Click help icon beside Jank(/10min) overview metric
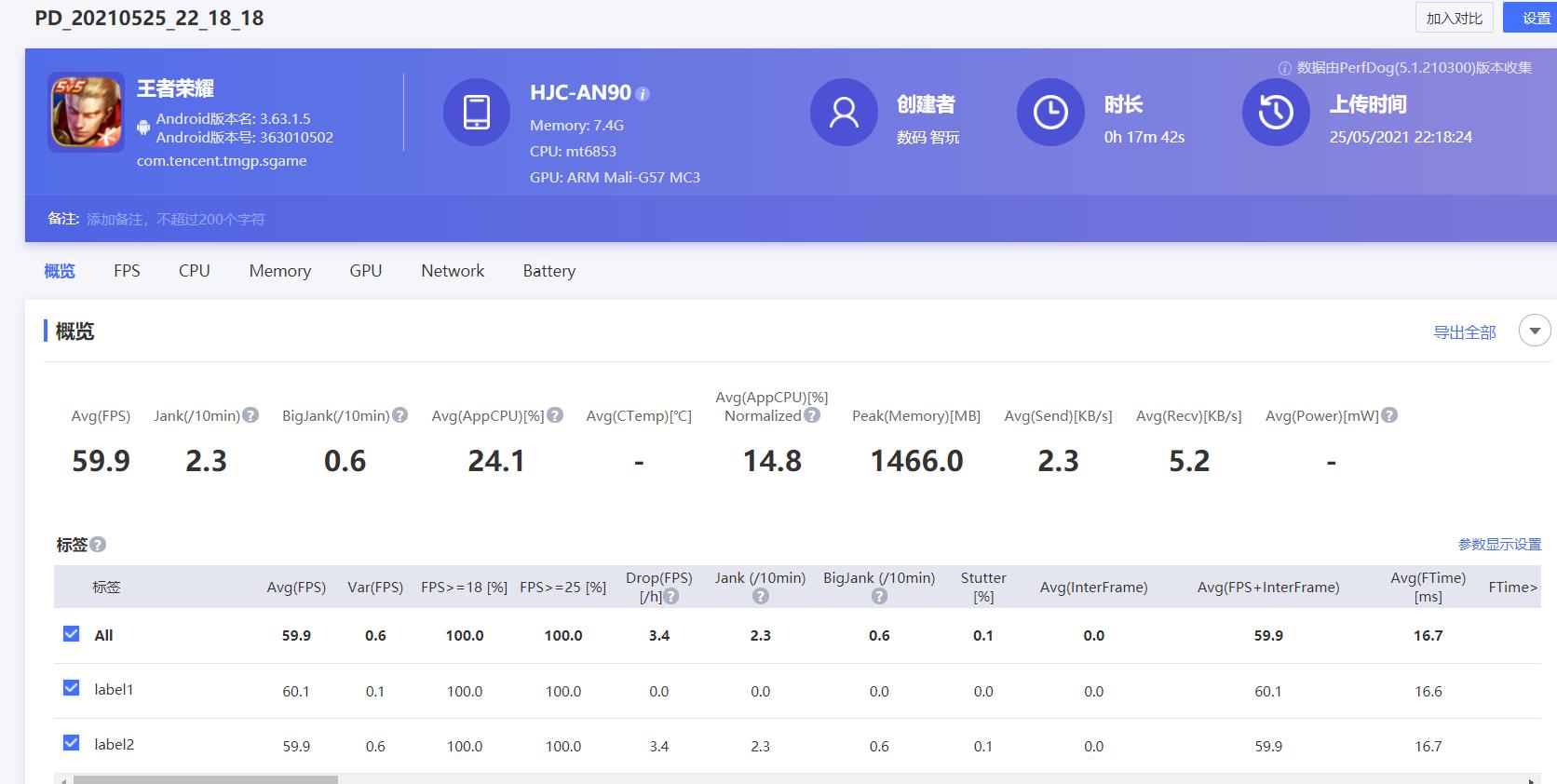The width and height of the screenshot is (1557, 784). click(x=250, y=415)
